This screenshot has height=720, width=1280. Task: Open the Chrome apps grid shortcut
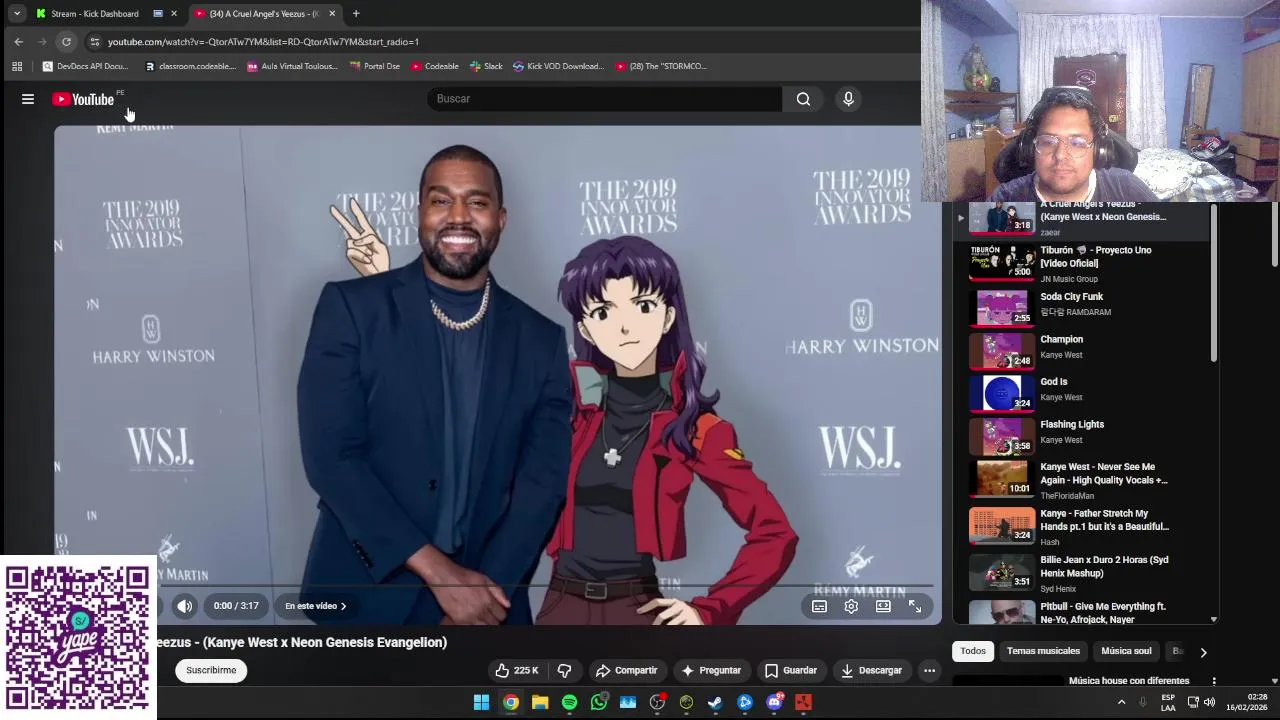click(x=17, y=66)
